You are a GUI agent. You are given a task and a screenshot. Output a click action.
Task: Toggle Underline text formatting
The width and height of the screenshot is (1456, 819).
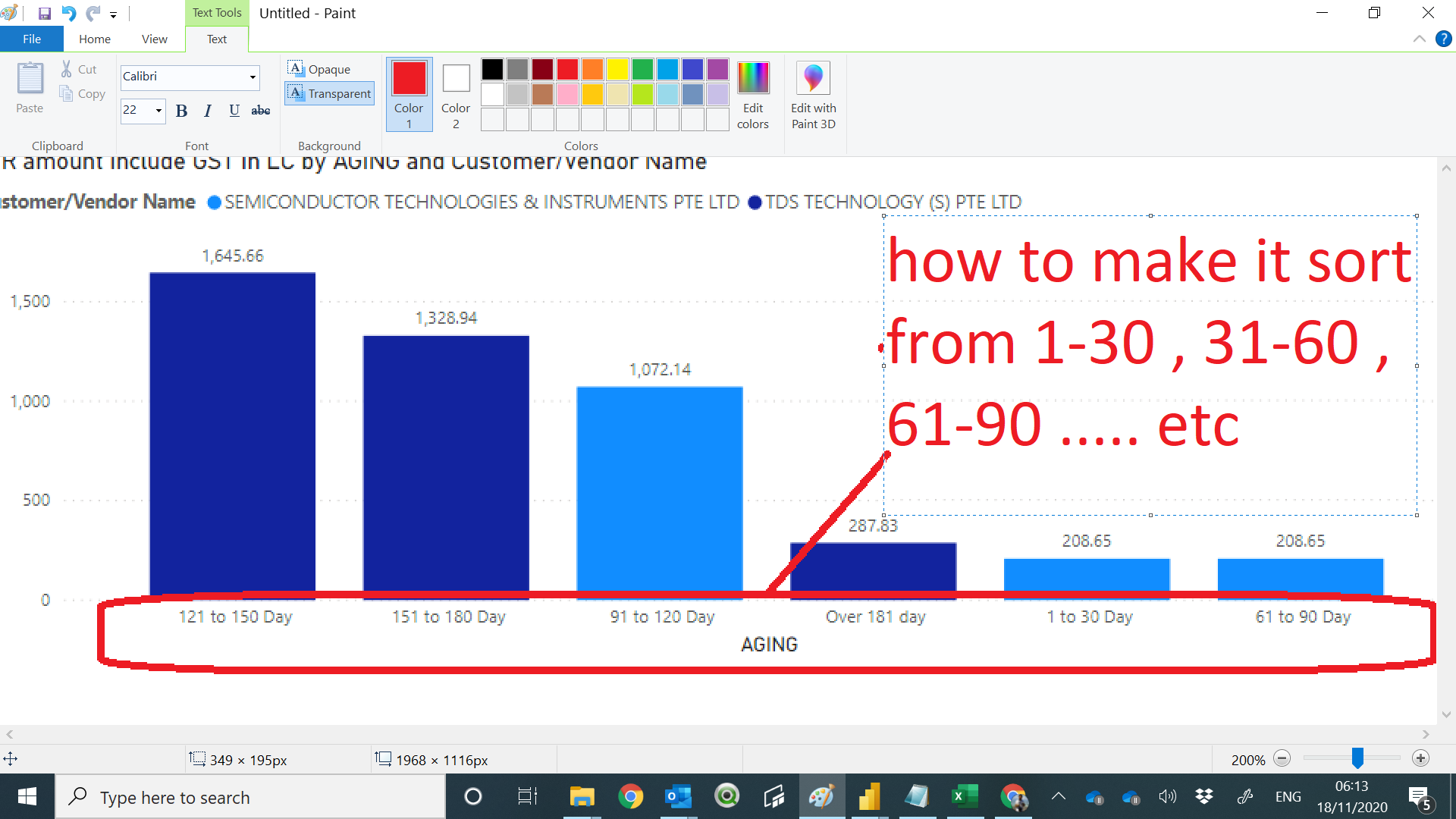(x=234, y=111)
